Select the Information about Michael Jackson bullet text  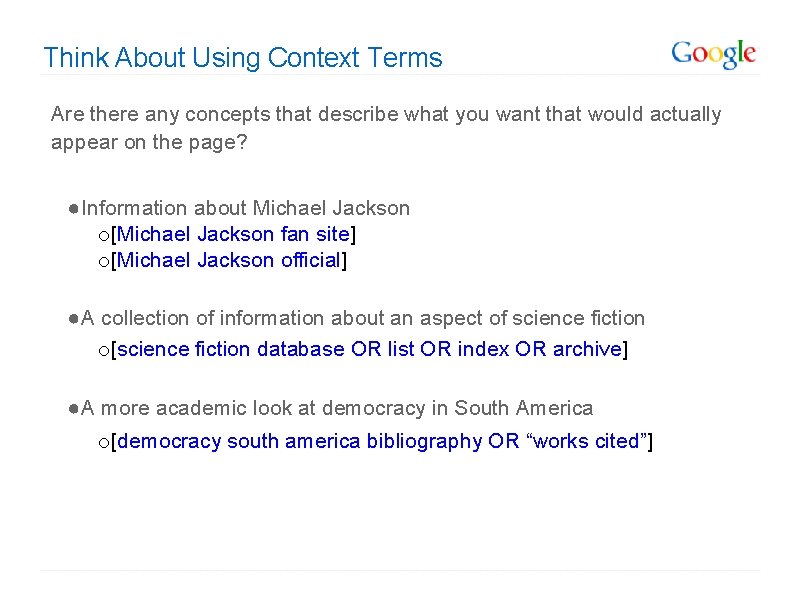[x=246, y=208]
